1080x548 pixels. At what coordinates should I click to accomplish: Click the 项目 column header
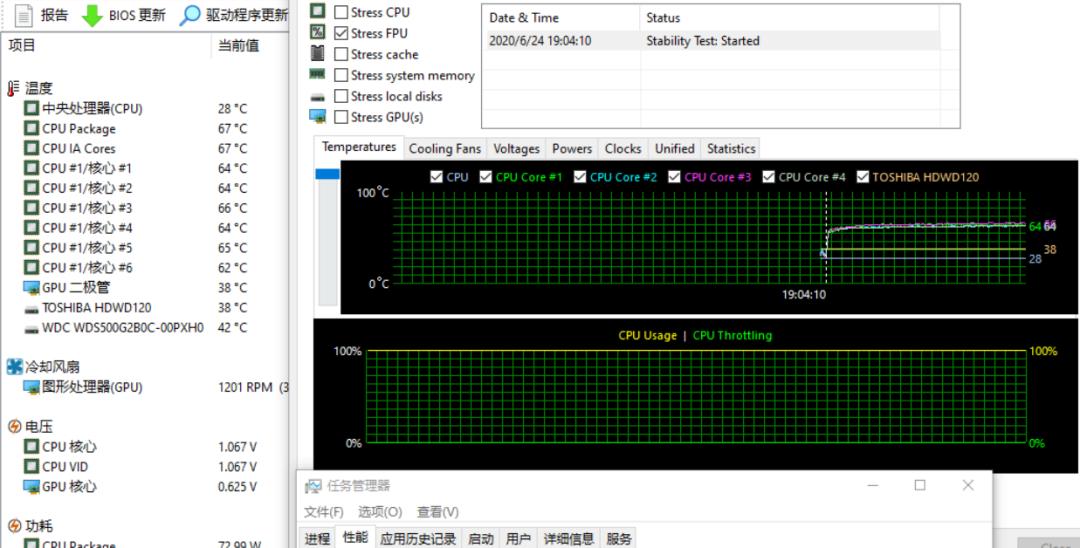(107, 46)
